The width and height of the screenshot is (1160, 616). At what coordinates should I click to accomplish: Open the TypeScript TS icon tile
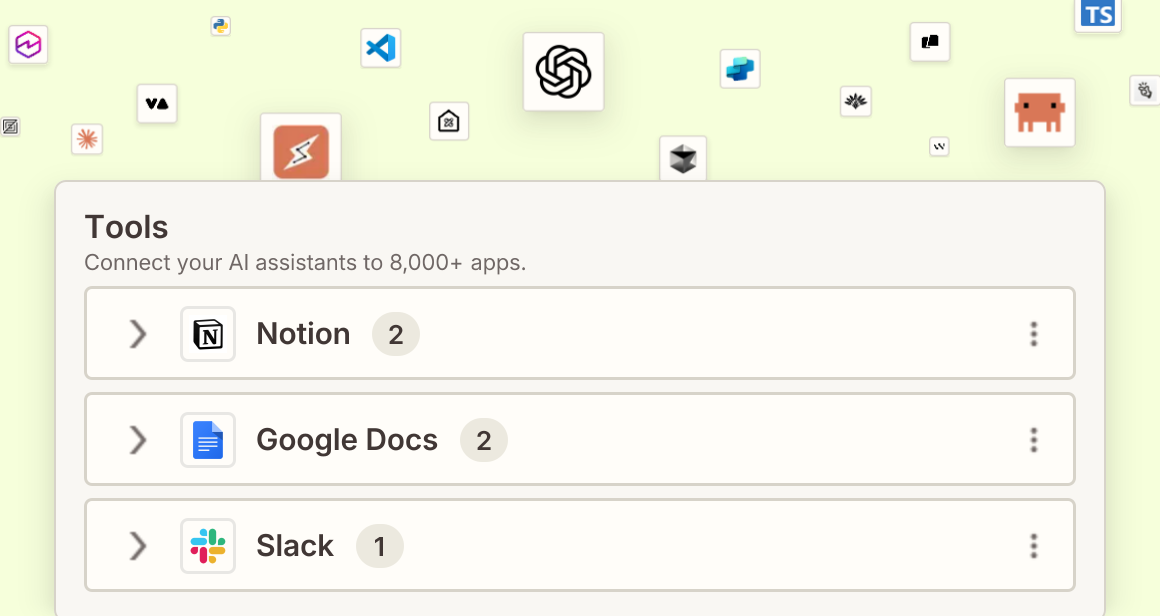coord(1098,15)
